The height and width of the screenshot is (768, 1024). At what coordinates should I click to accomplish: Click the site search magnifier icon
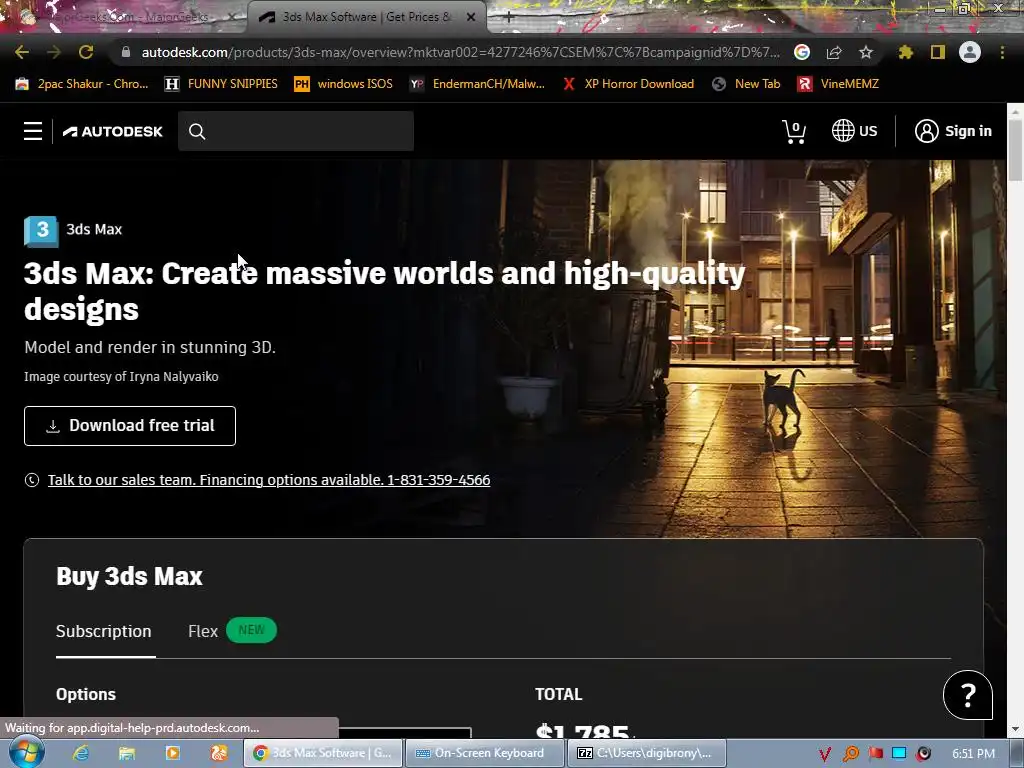pyautogui.click(x=197, y=131)
